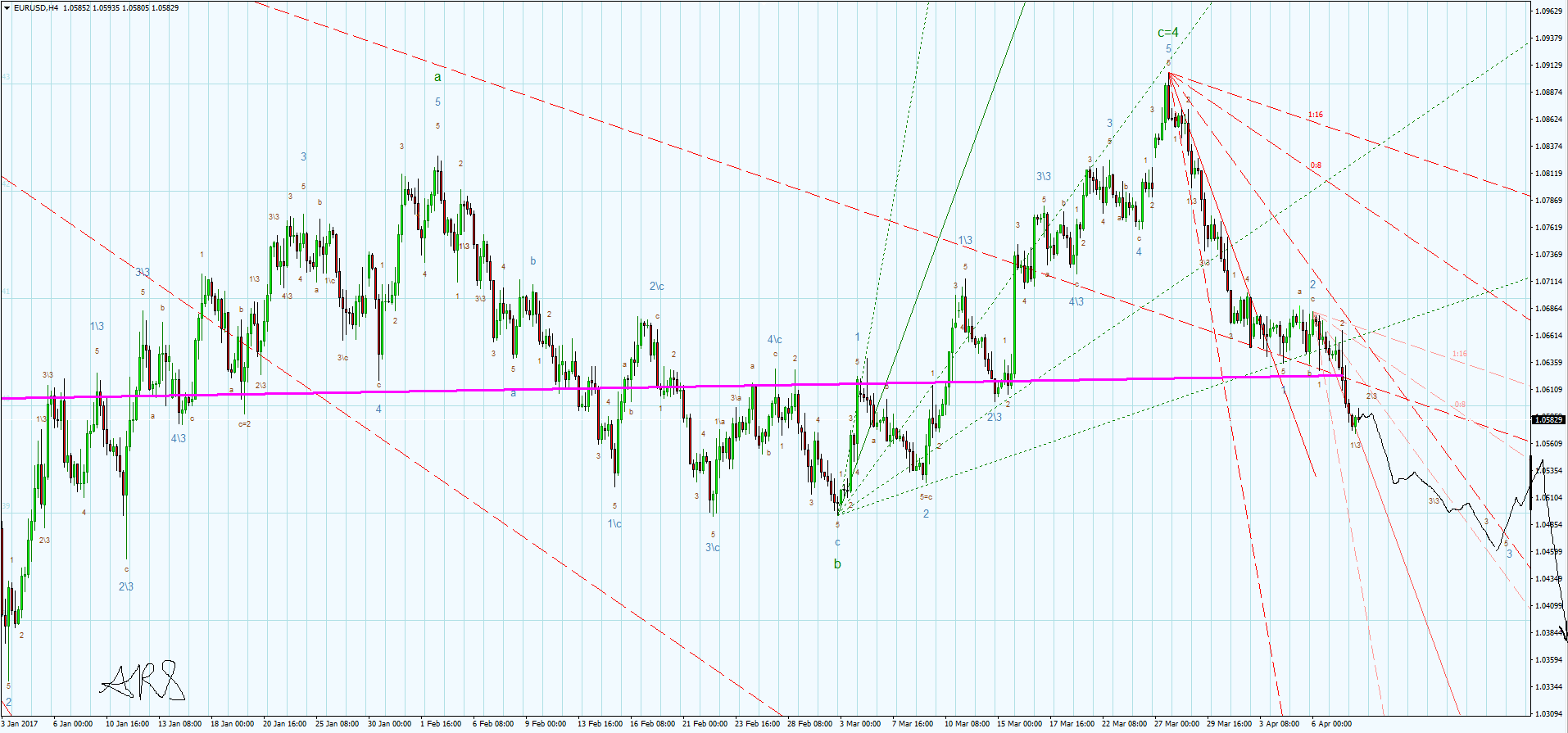The width and height of the screenshot is (1568, 733).
Task: Click price axis label 1.03844
Action: point(1549,633)
